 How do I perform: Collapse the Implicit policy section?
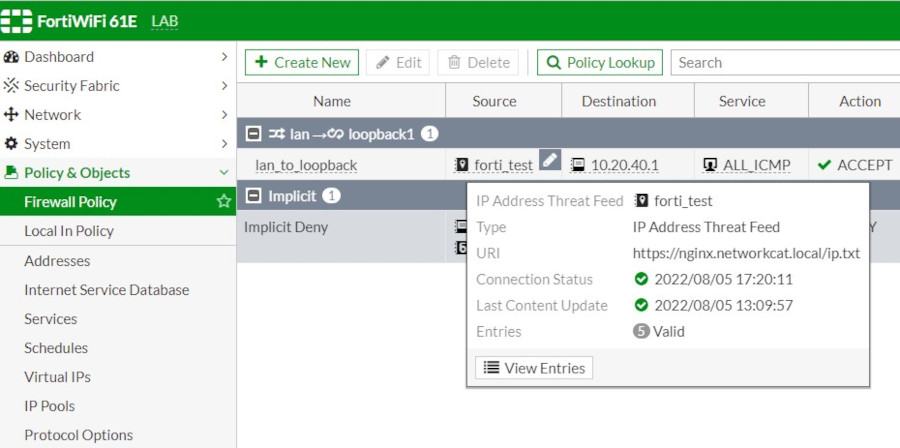253,196
